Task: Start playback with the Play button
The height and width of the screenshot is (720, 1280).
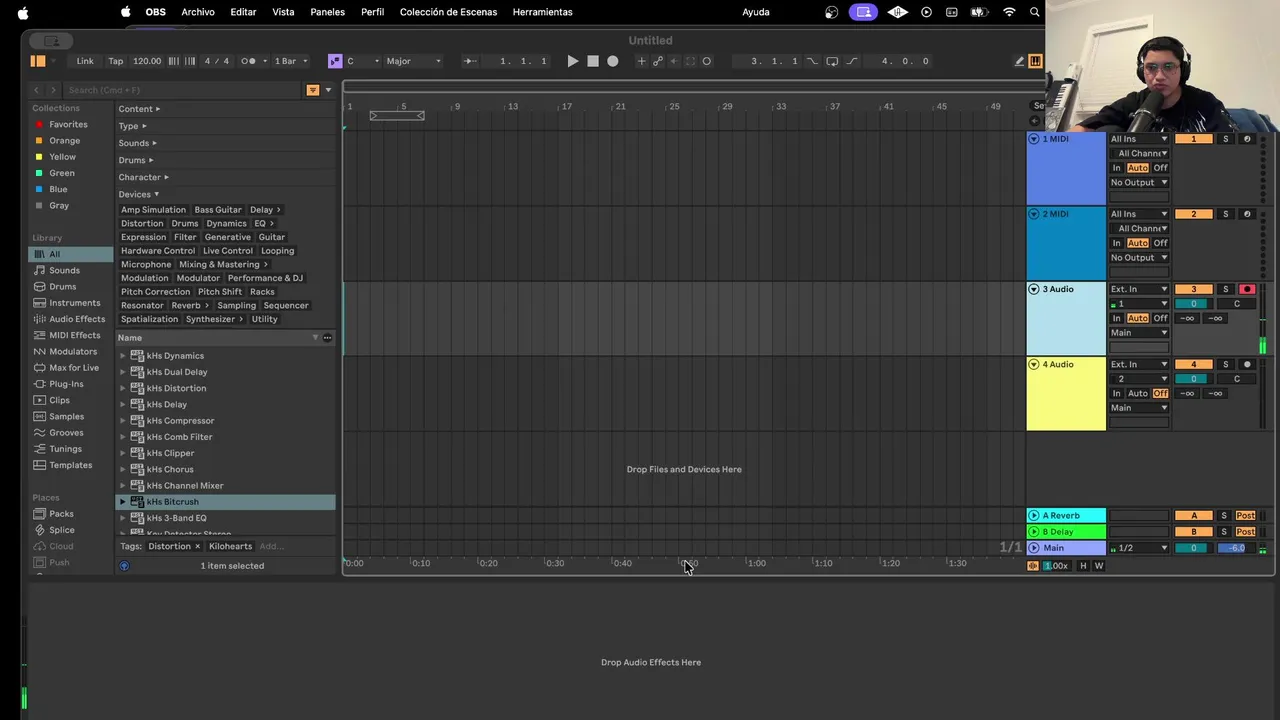Action: click(572, 61)
